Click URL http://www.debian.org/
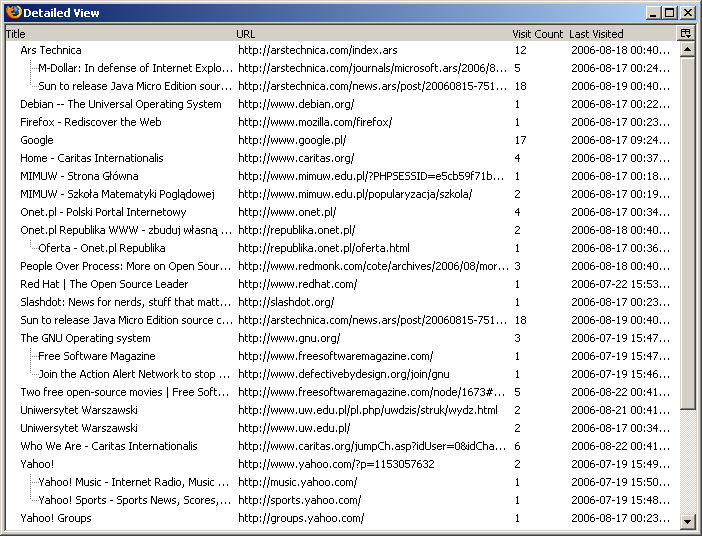 [296, 104]
